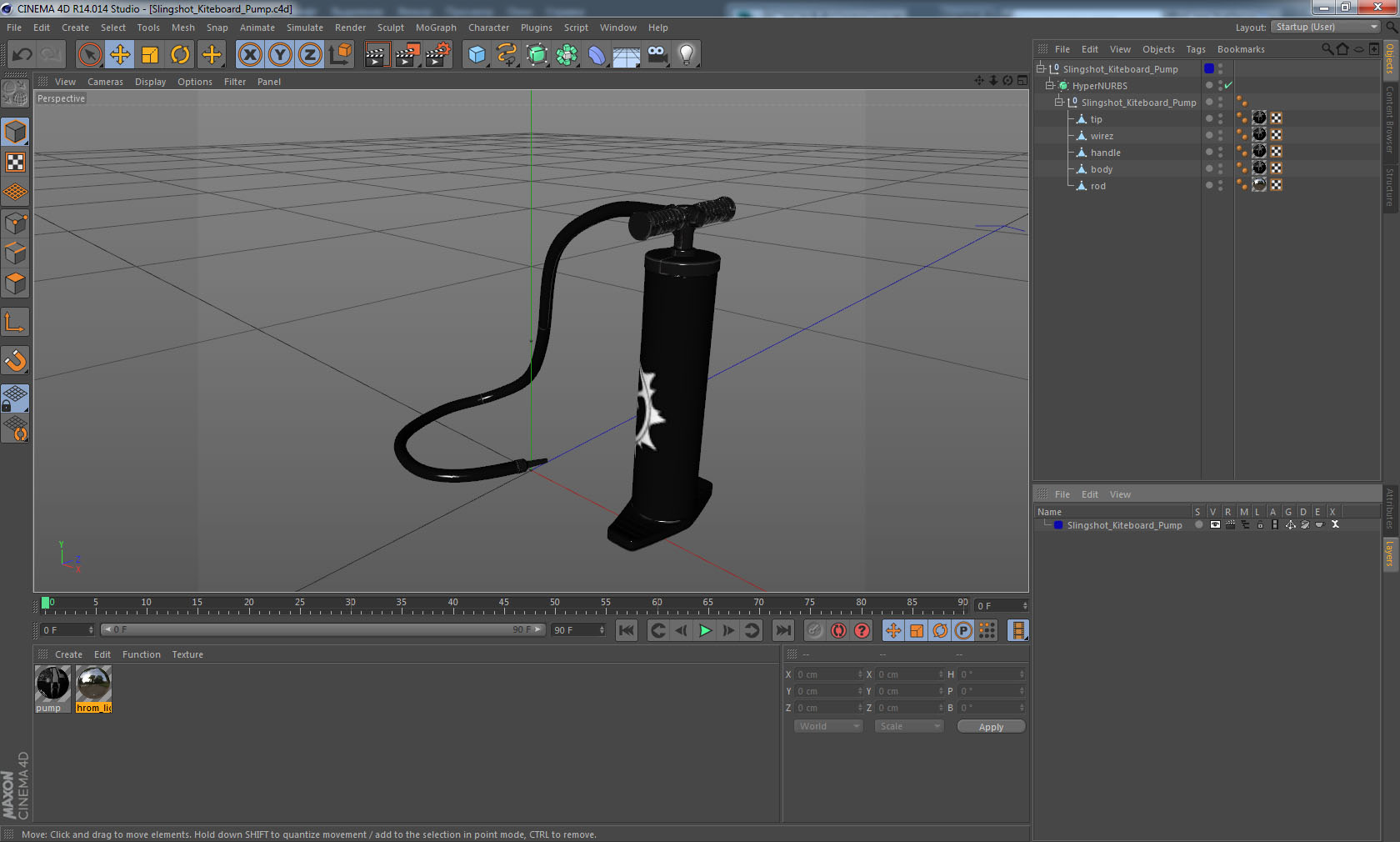Open the Scale mode dropdown
Viewport: 1400px width, 842px height.
click(908, 727)
